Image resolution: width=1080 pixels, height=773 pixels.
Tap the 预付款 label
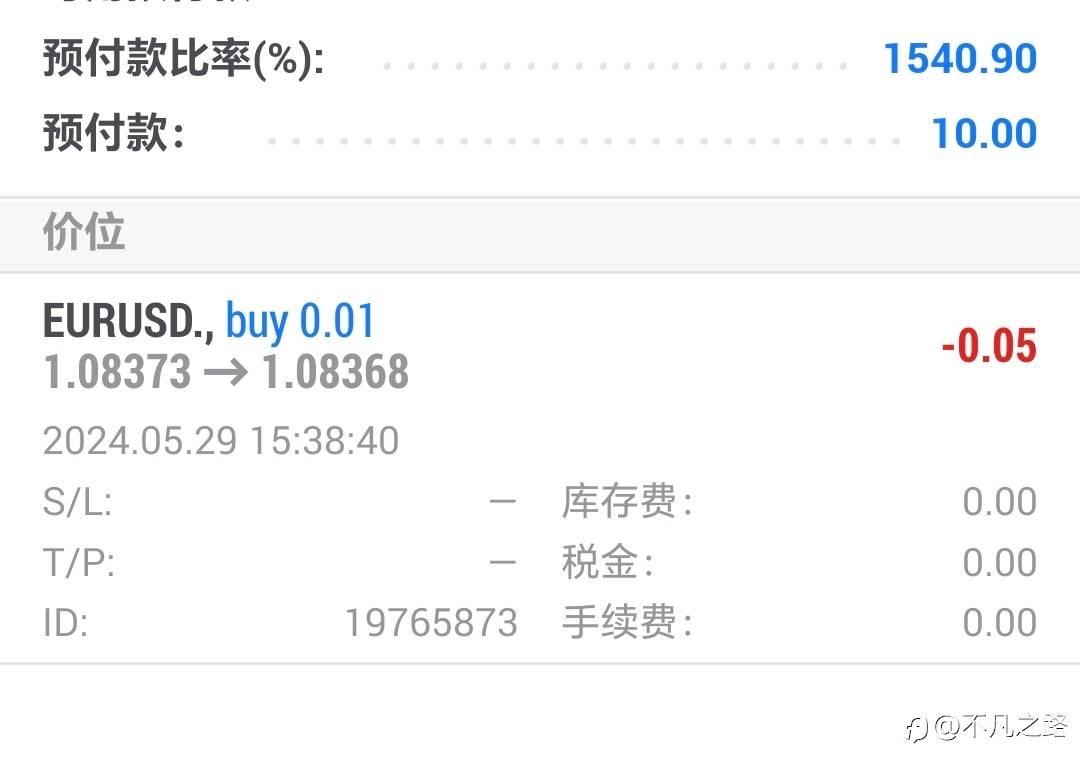click(114, 132)
